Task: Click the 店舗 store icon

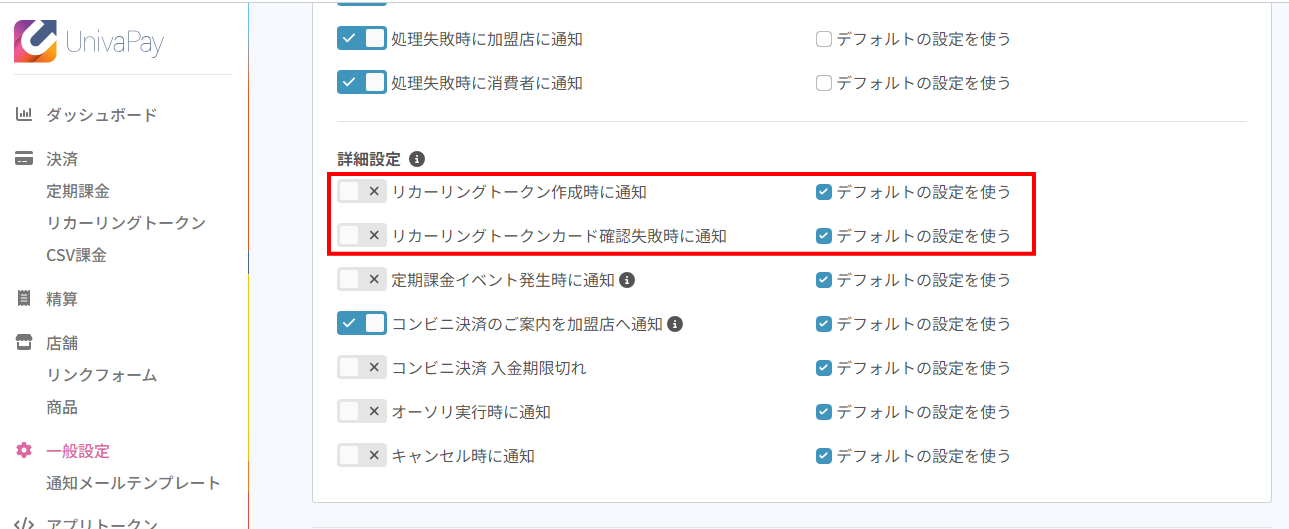Action: [24, 343]
